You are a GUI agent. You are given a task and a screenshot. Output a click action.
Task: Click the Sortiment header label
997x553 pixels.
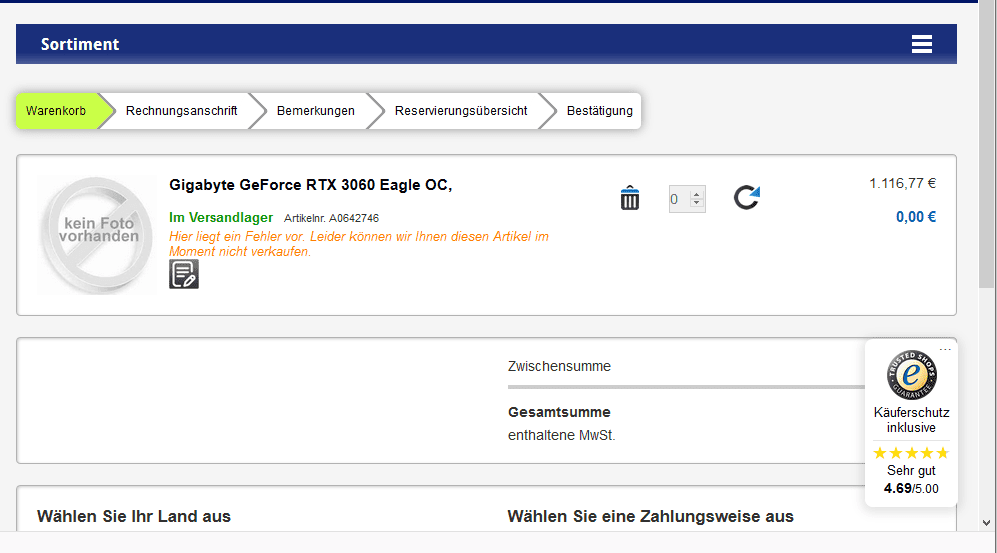pyautogui.click(x=79, y=44)
